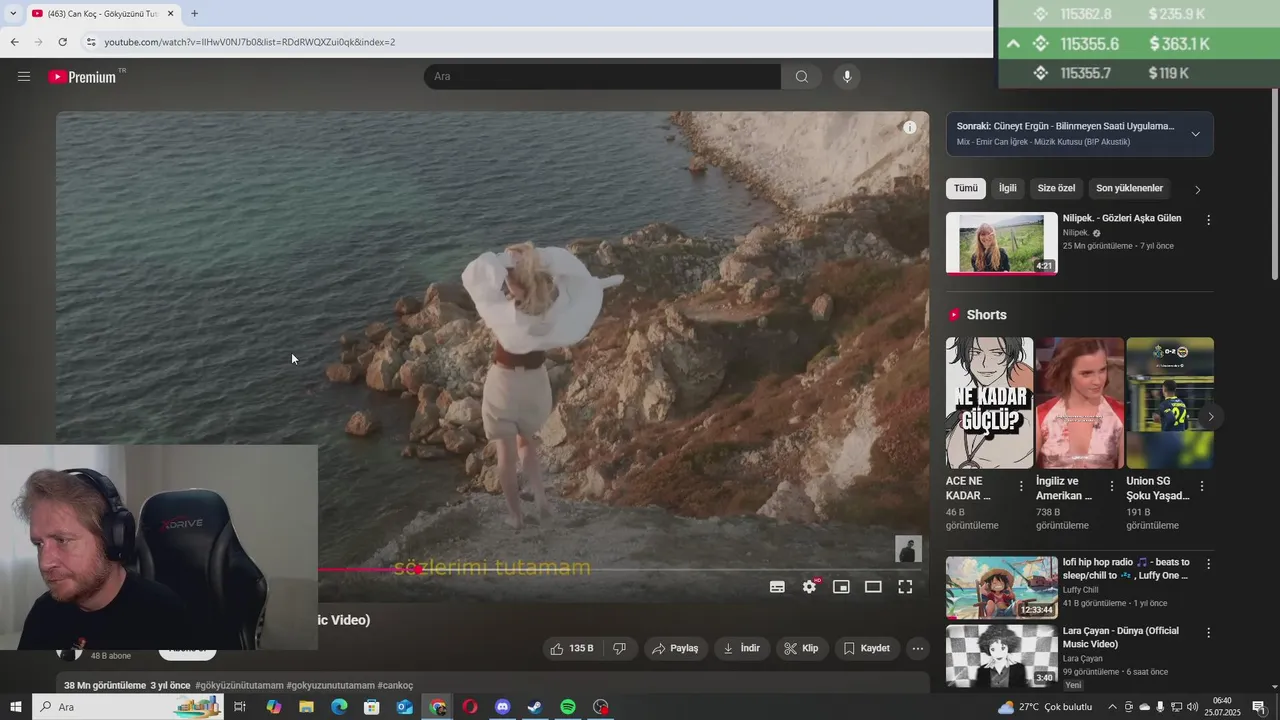The height and width of the screenshot is (720, 1280).
Task: Open options for ACE NE KADAR short
Action: [x=1021, y=486]
